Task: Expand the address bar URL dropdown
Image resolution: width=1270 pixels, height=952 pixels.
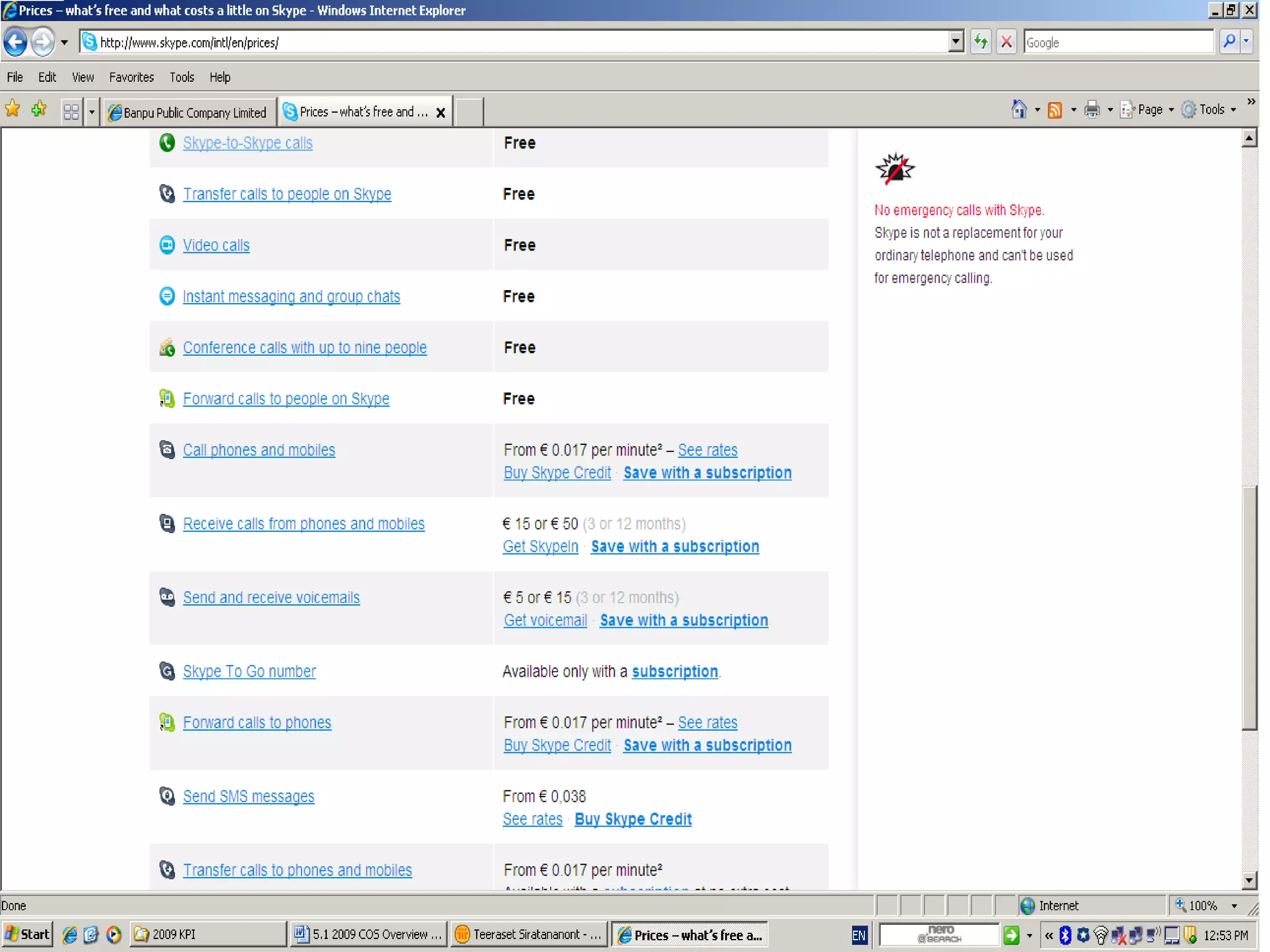Action: pos(956,42)
